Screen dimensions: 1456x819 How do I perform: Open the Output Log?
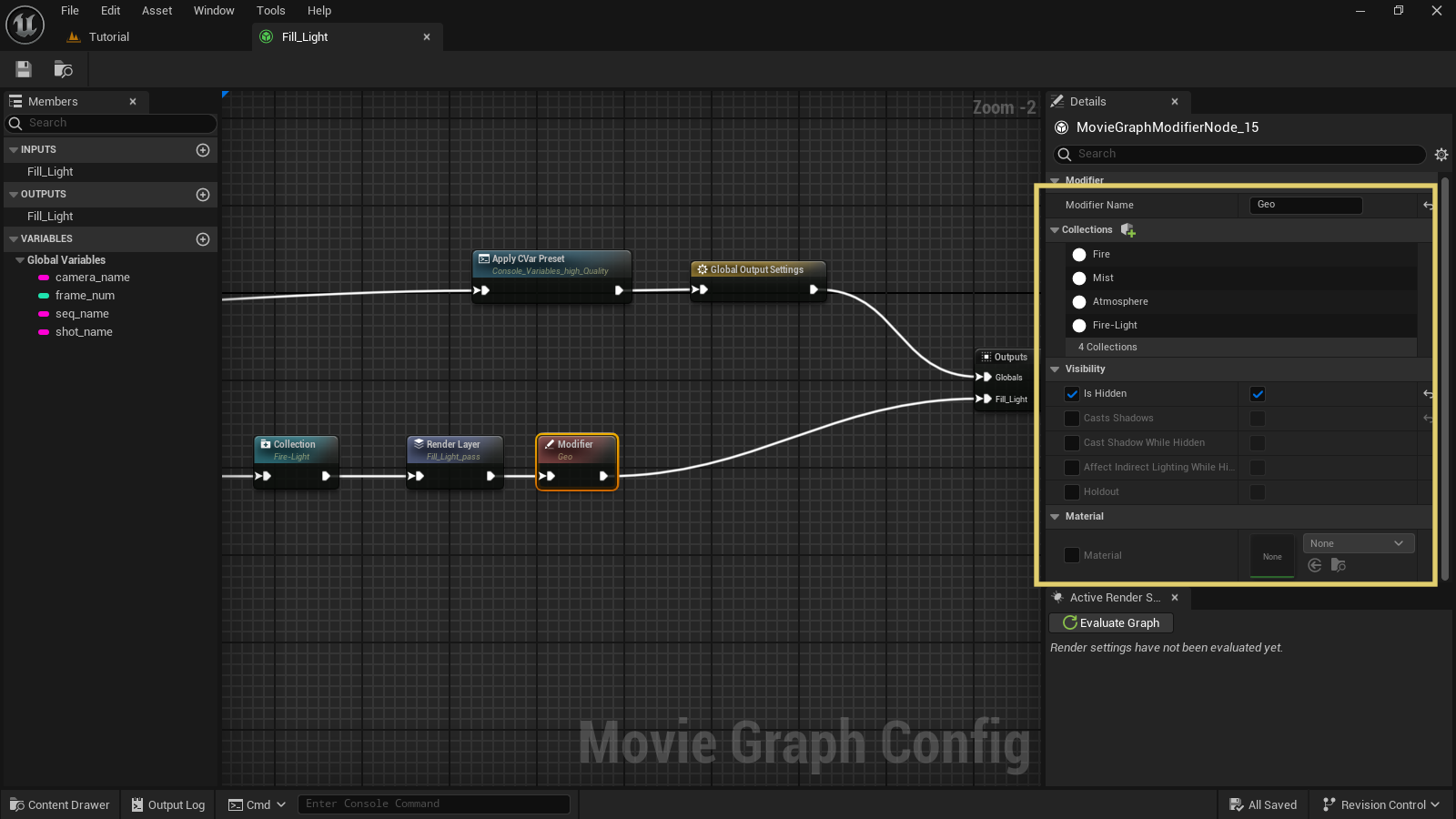click(x=168, y=804)
